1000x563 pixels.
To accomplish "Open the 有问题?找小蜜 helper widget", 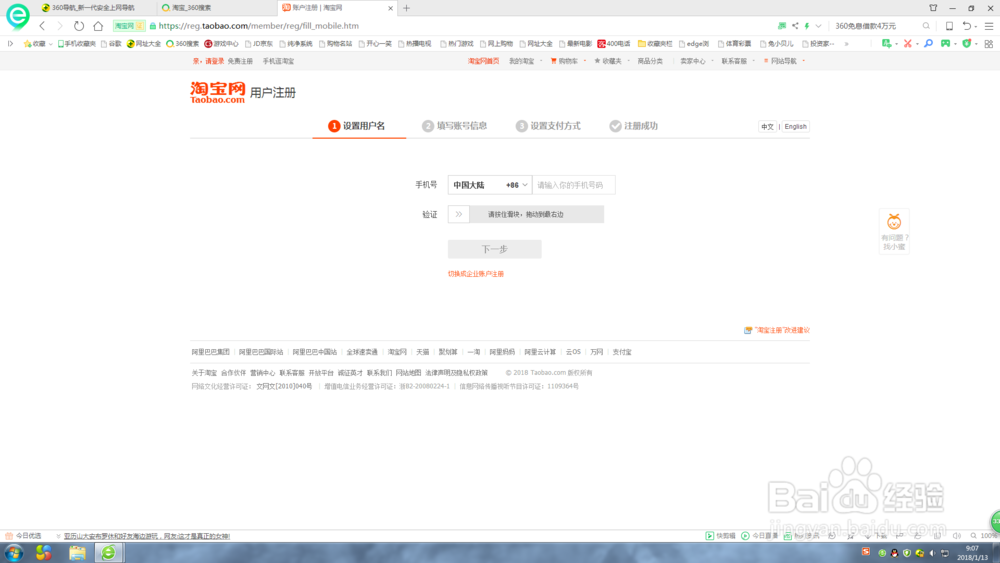I will click(894, 231).
